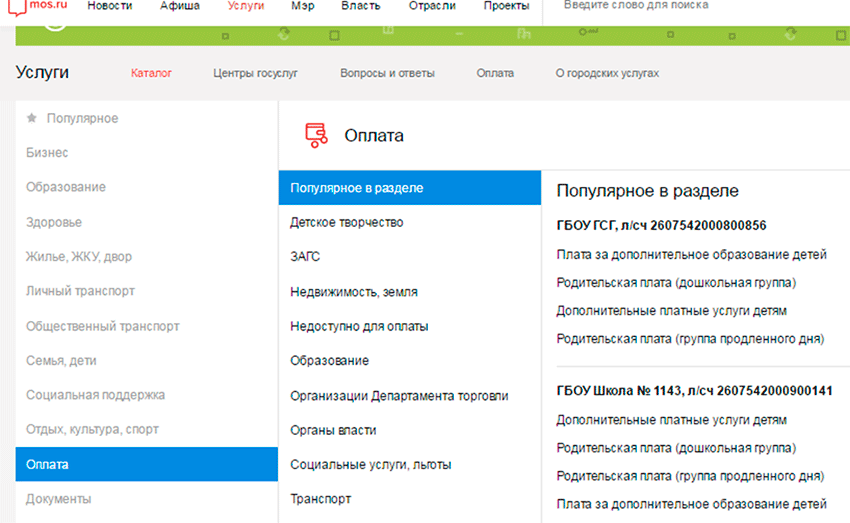Open Родительская плата (дошкольная группа) under Школа 1143
This screenshot has width=850, height=523.
[676, 448]
